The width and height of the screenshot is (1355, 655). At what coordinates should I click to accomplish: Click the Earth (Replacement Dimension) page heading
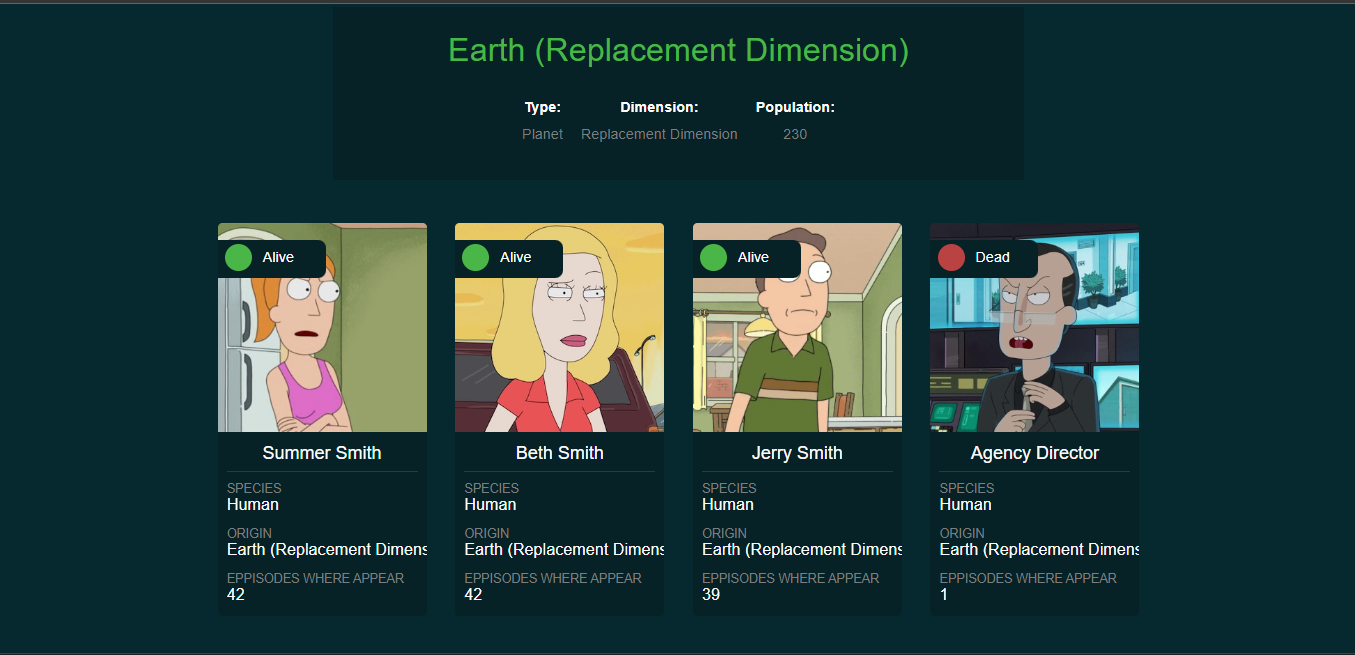pos(678,50)
